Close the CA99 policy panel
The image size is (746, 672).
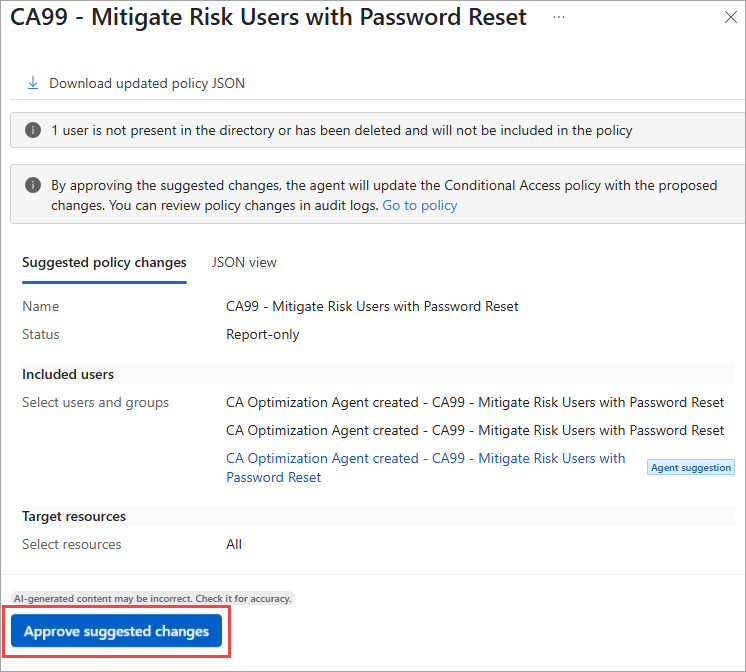point(726,18)
